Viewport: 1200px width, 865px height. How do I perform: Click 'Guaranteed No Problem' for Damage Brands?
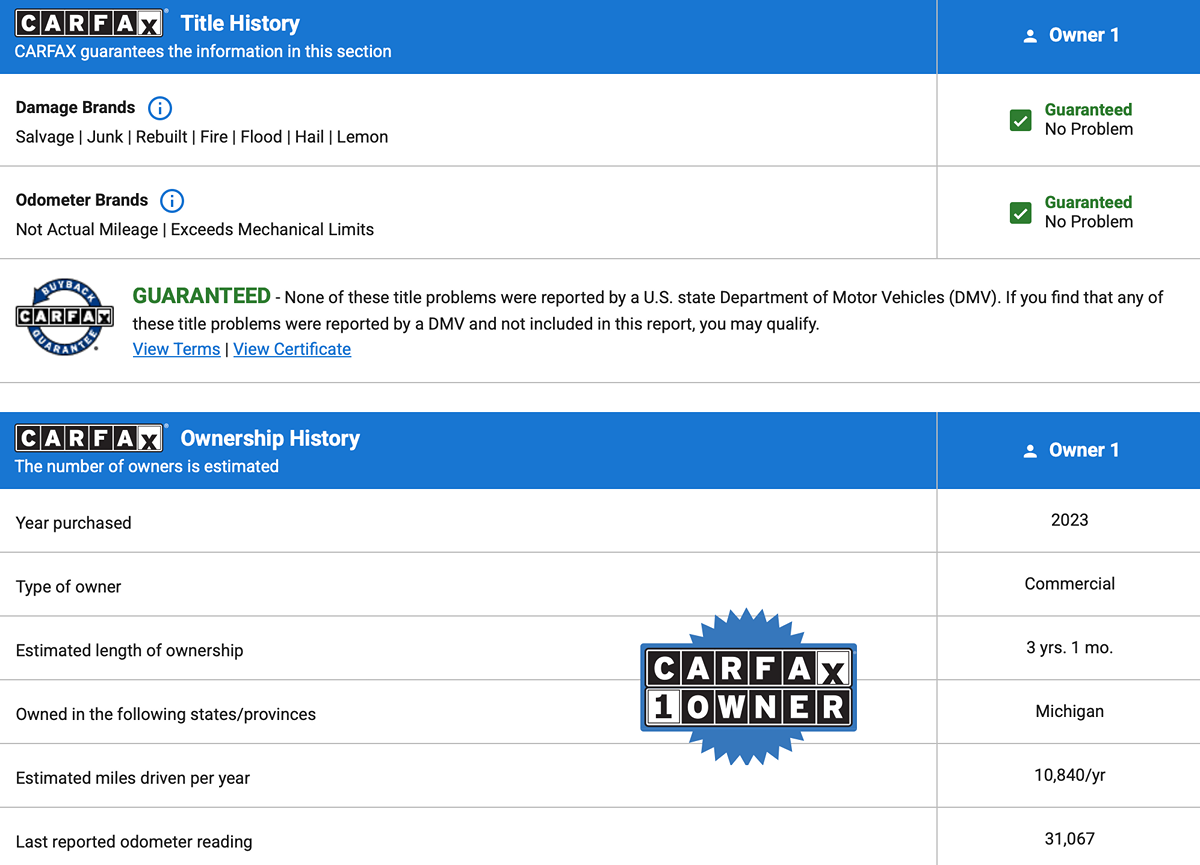click(x=1089, y=119)
